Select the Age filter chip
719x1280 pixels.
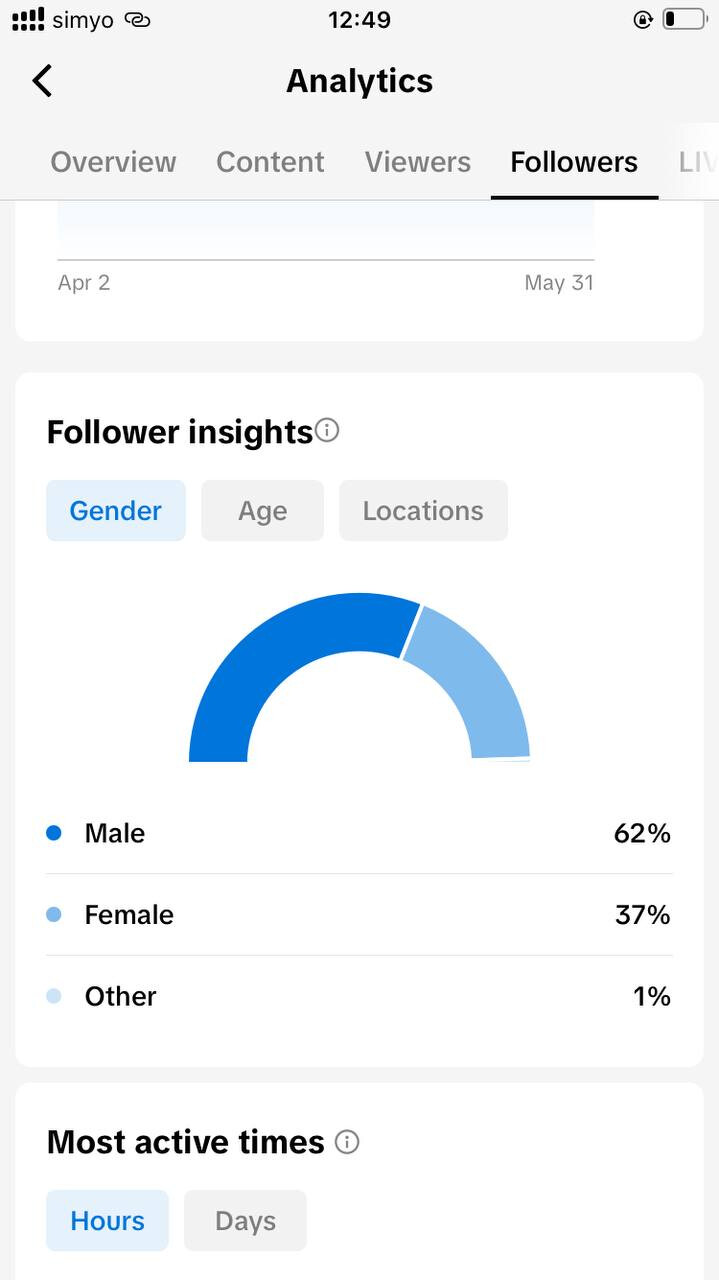coord(262,511)
